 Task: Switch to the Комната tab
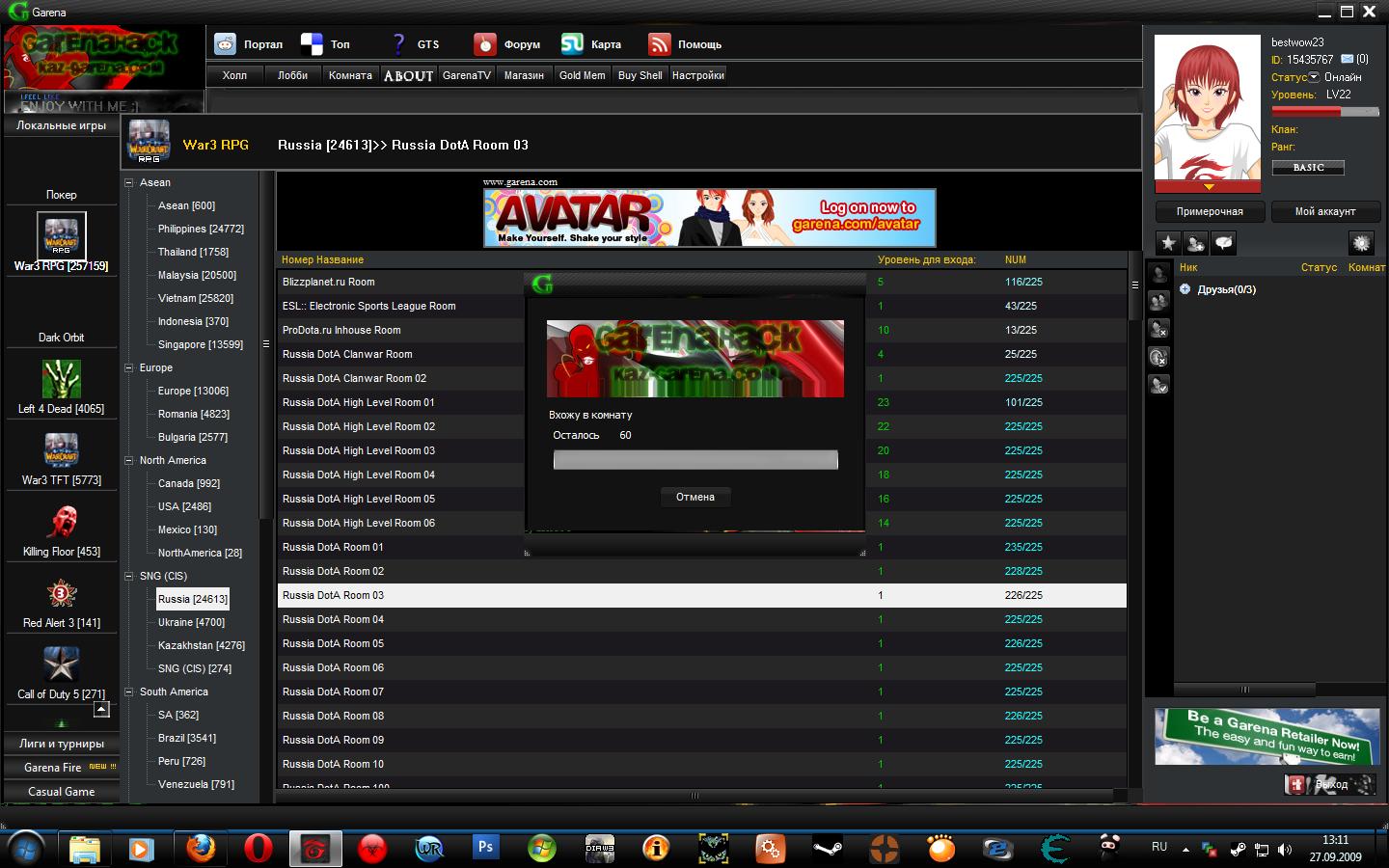coord(350,75)
